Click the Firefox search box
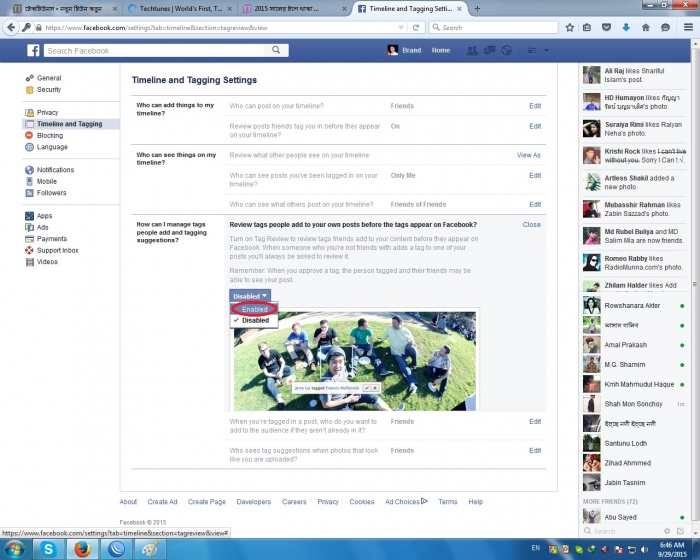This screenshot has height=560, width=700. (x=494, y=28)
